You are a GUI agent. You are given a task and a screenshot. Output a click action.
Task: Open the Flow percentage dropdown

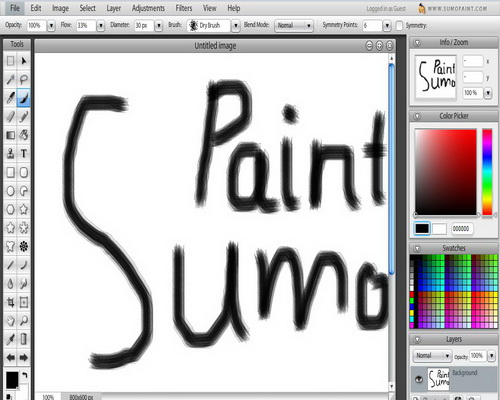[x=100, y=26]
